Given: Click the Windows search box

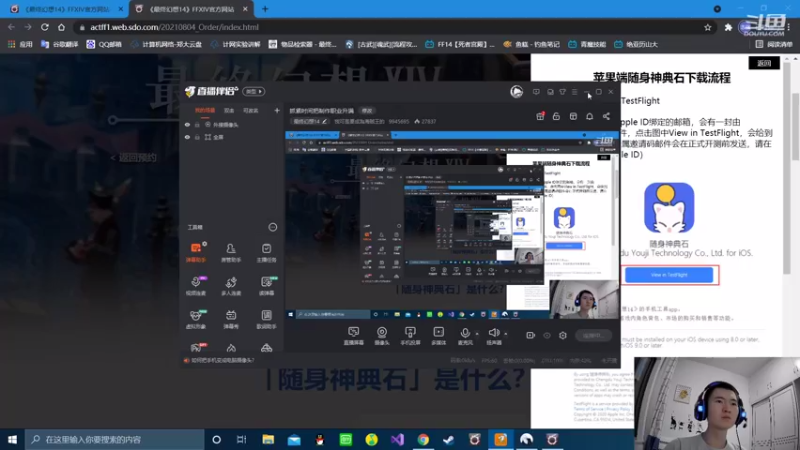Looking at the screenshot, I should (114, 439).
